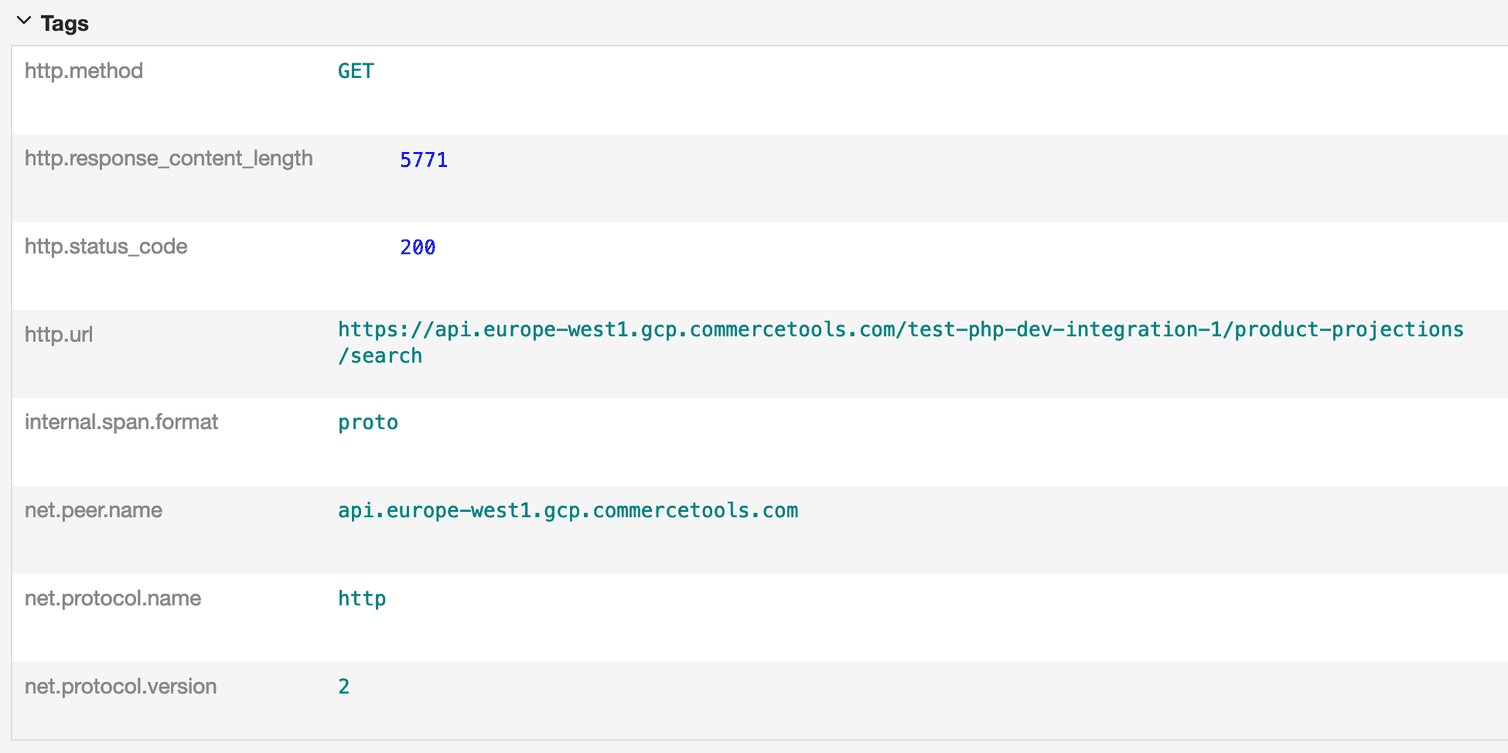The height and width of the screenshot is (753, 1508).
Task: Select the net.protocol.name tag key
Action: click(112, 599)
